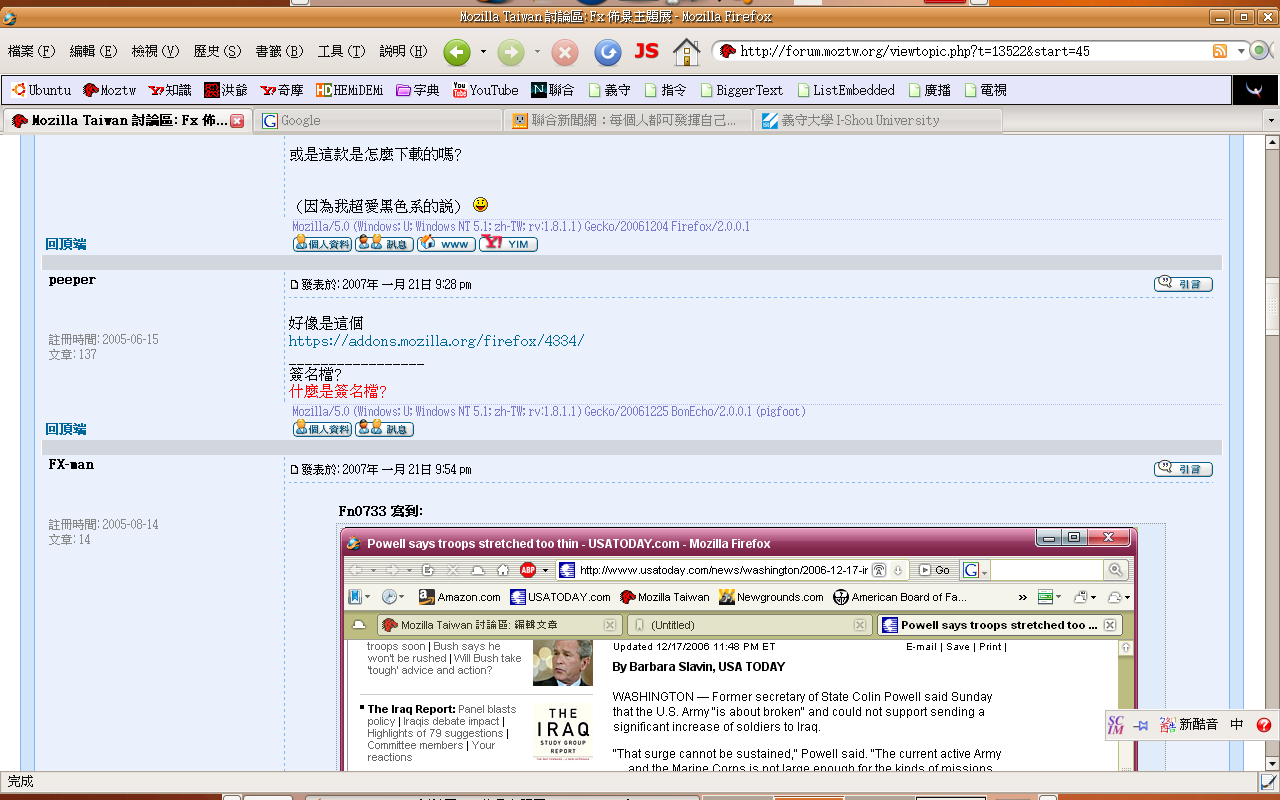The height and width of the screenshot is (800, 1280).
Task: Open the 書籤 (Bookmarks) menu
Action: 279,51
